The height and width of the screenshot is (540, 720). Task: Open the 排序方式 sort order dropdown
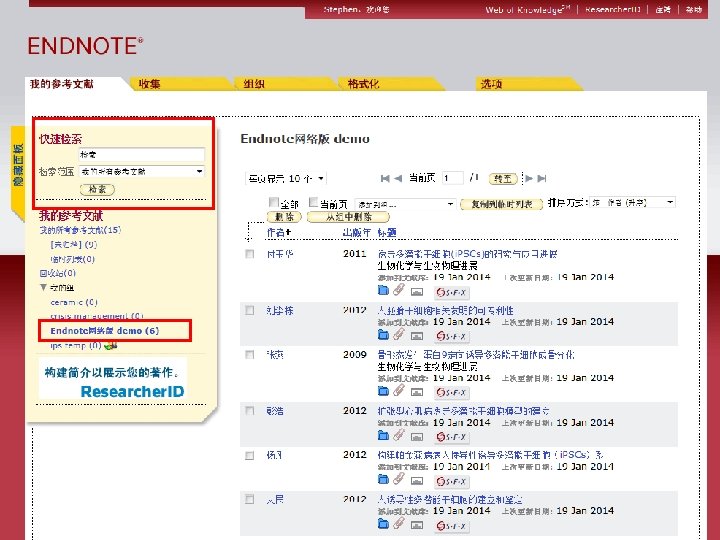click(632, 202)
